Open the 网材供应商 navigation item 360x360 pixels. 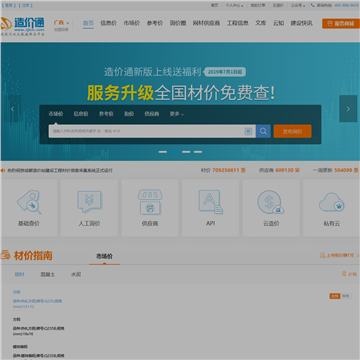coord(206,23)
